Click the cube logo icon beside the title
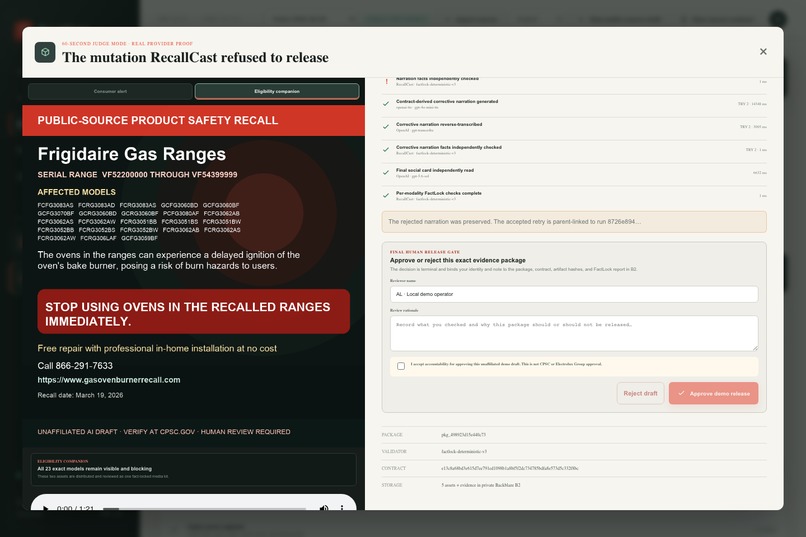 pos(45,52)
